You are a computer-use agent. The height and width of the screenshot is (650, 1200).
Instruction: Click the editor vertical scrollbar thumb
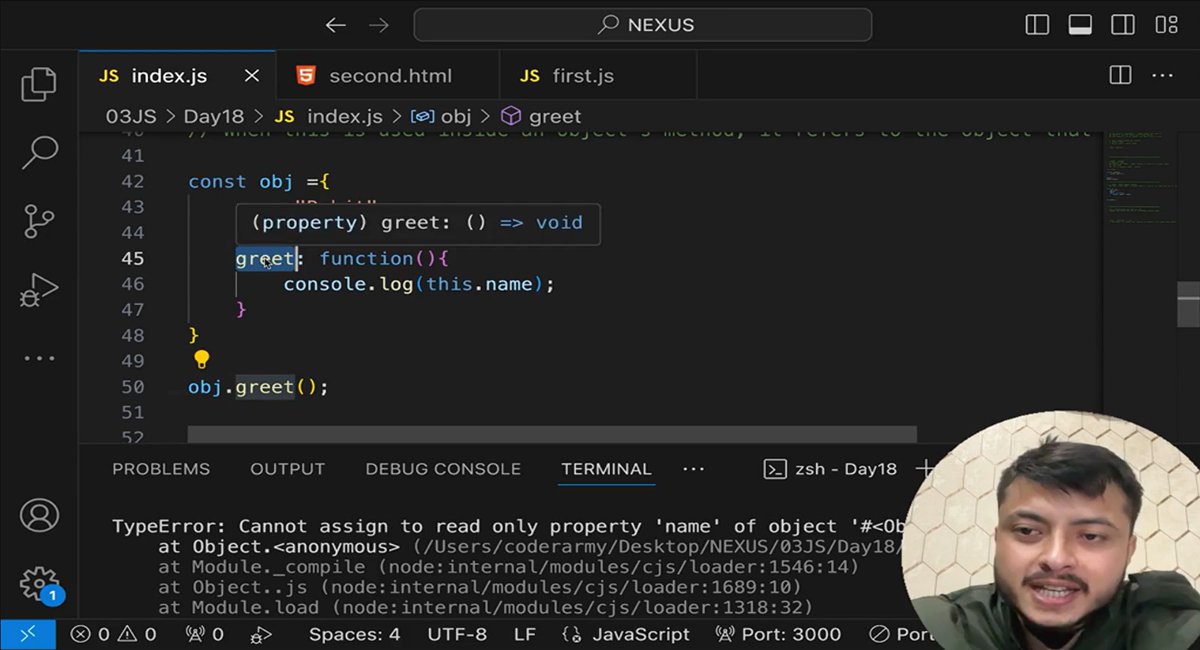pos(1188,306)
